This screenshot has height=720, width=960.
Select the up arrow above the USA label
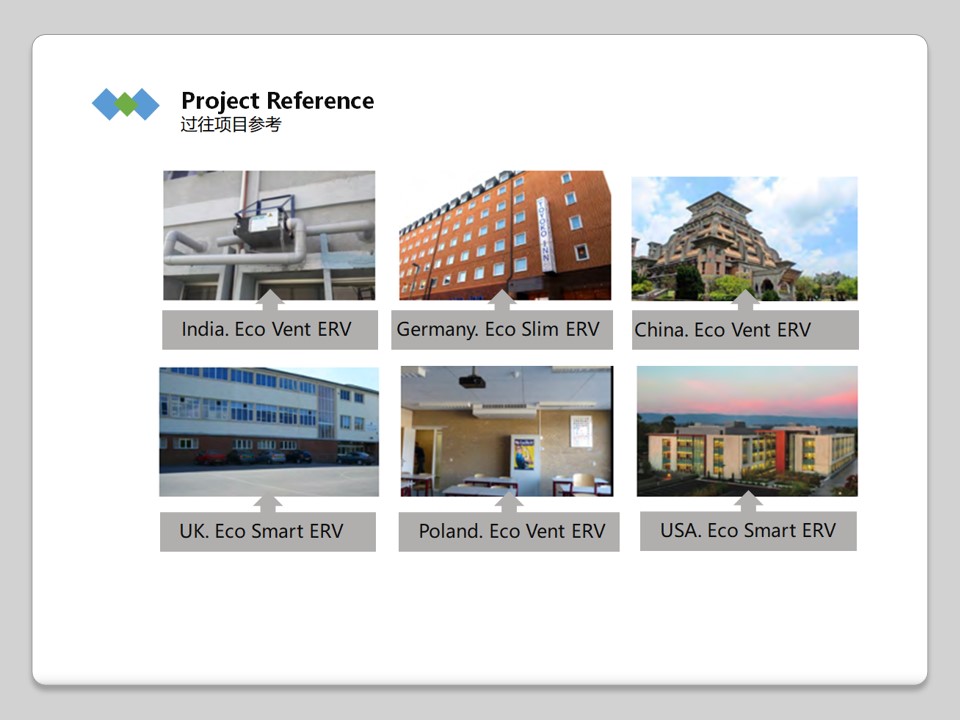748,502
